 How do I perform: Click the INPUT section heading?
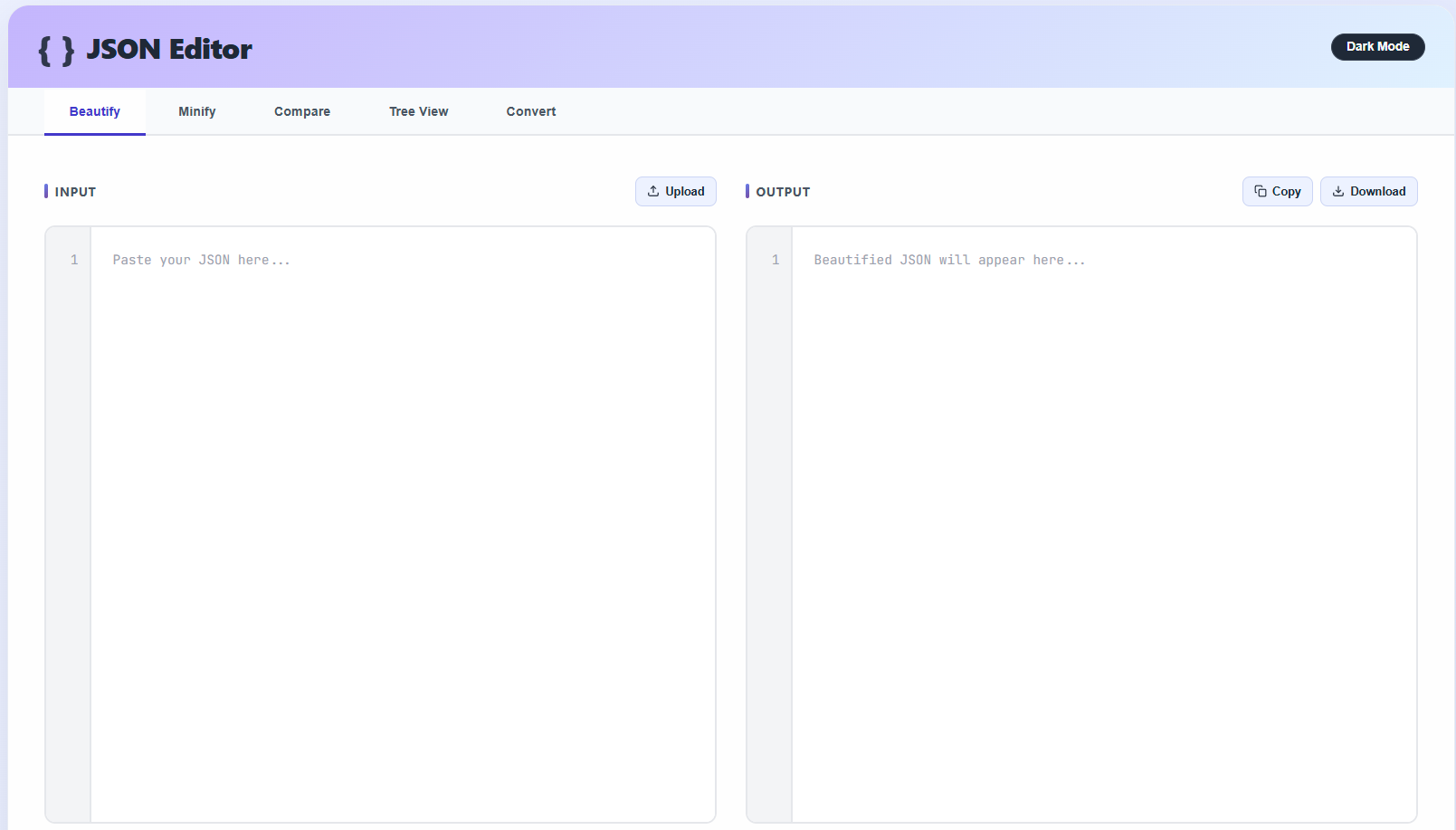click(76, 191)
